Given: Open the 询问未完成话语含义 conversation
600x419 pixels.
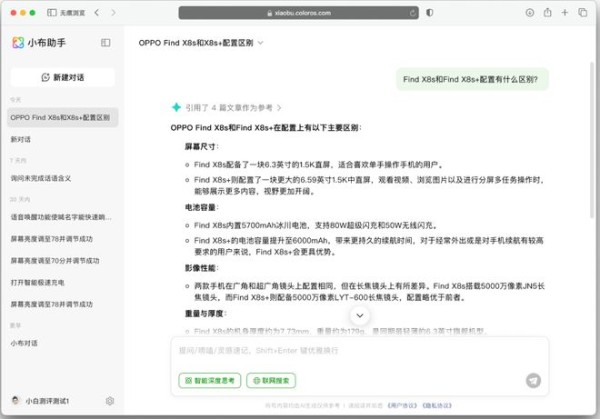Looking at the screenshot, I should 41,178.
